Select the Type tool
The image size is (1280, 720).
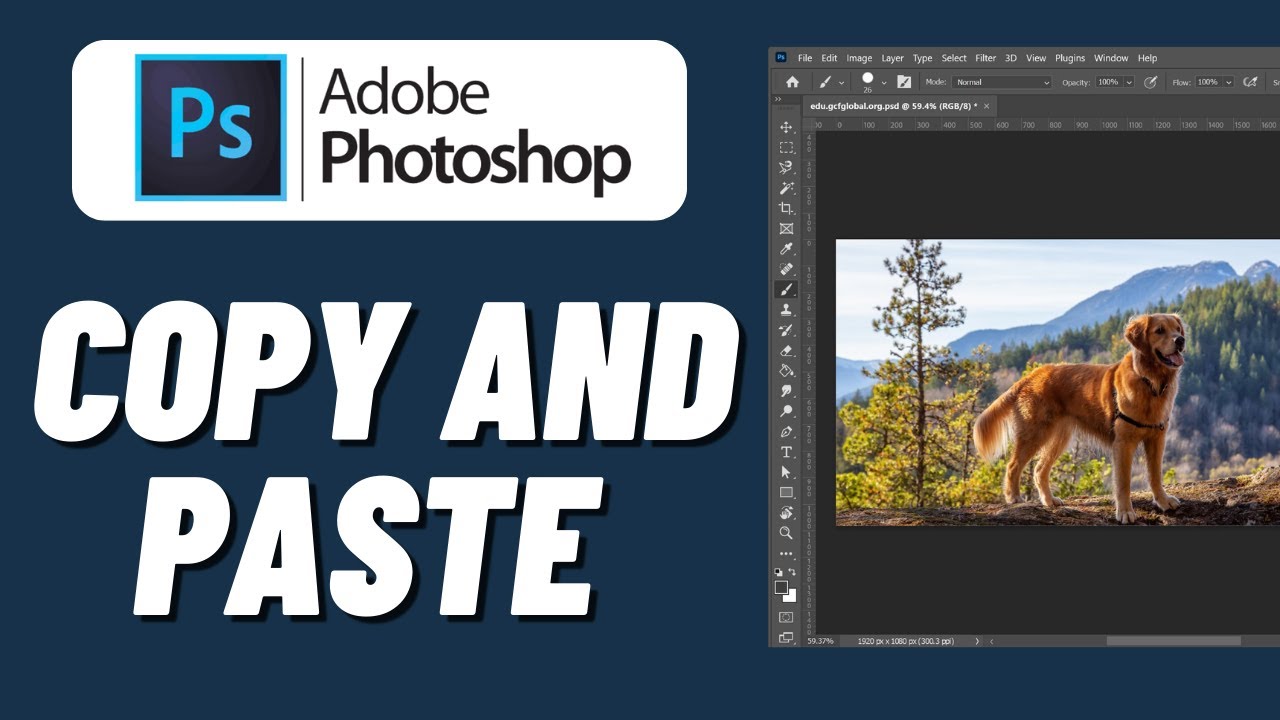pos(786,452)
